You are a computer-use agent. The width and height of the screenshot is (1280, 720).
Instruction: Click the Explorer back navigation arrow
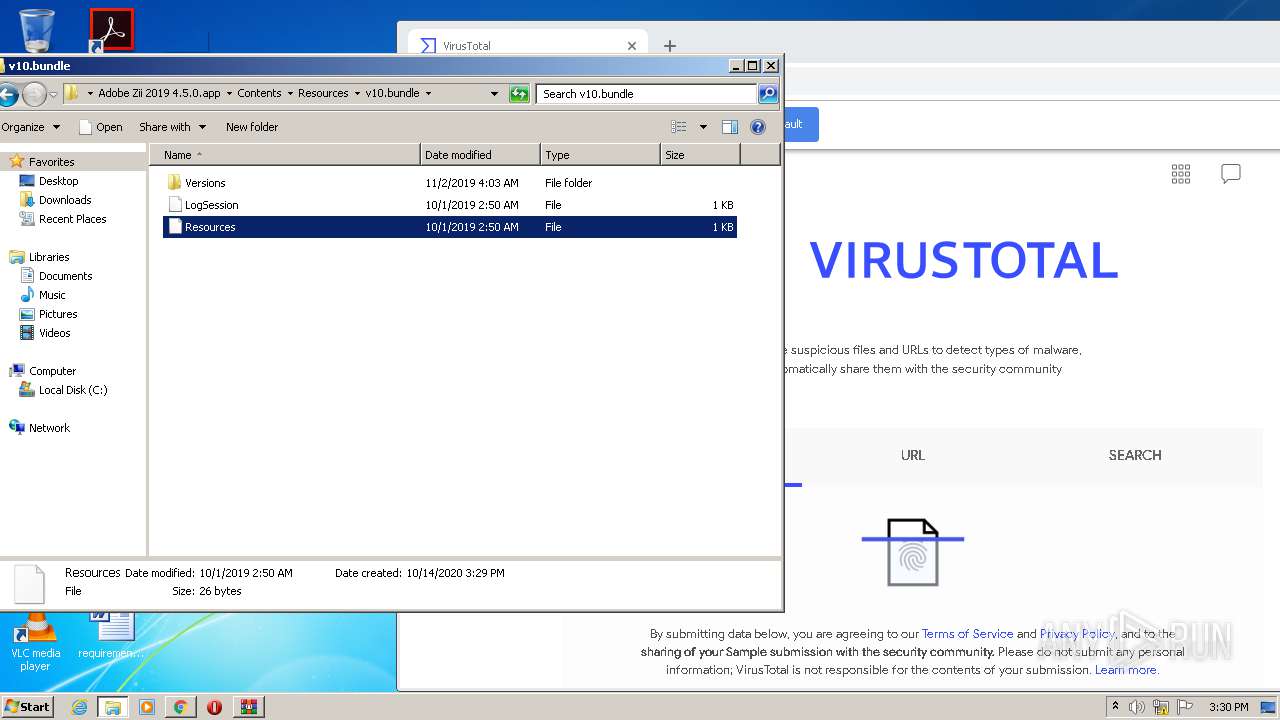(x=8, y=94)
